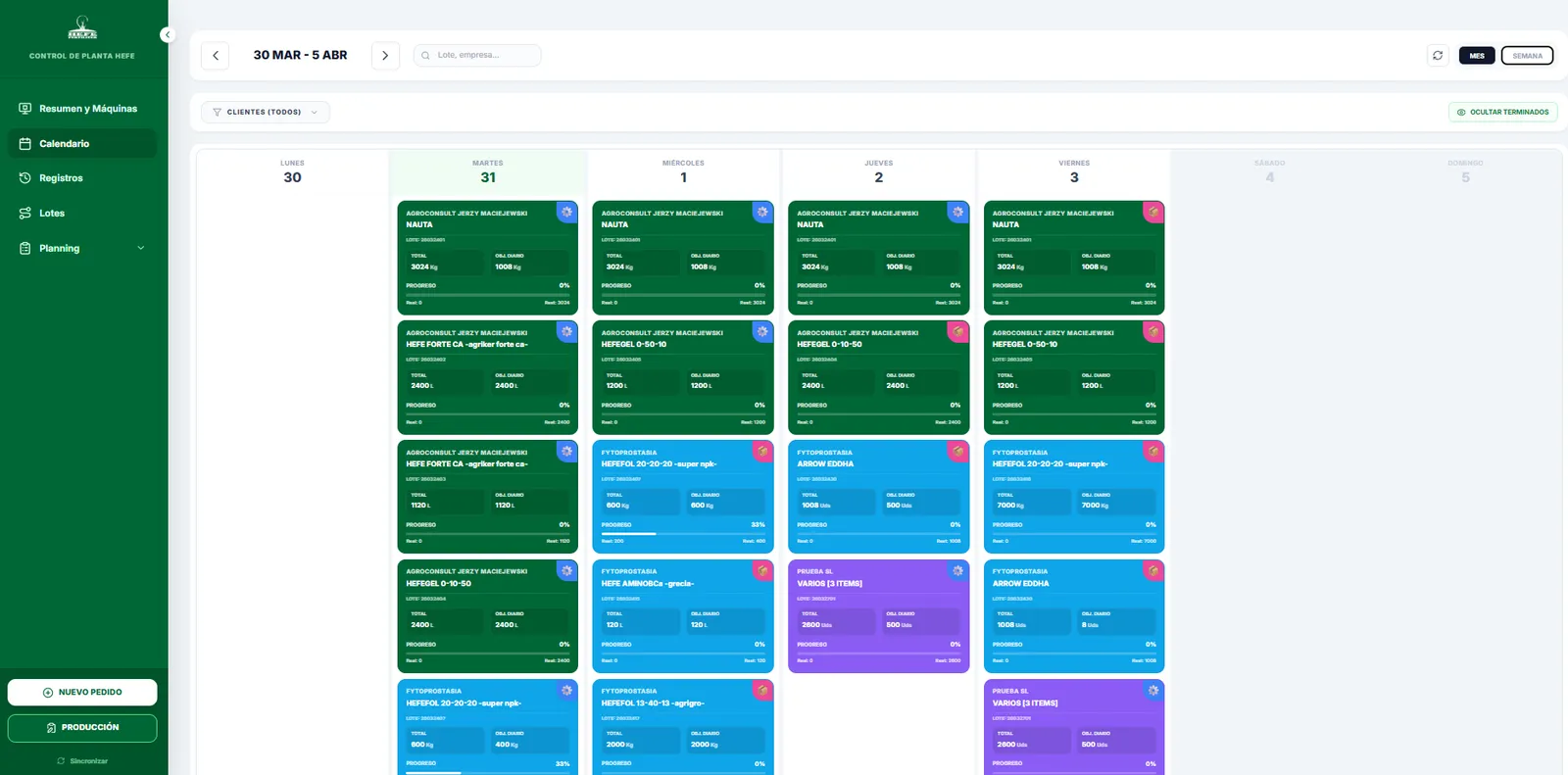Go to the previous week with the left arrow
The width and height of the screenshot is (1568, 775).
(x=216, y=56)
